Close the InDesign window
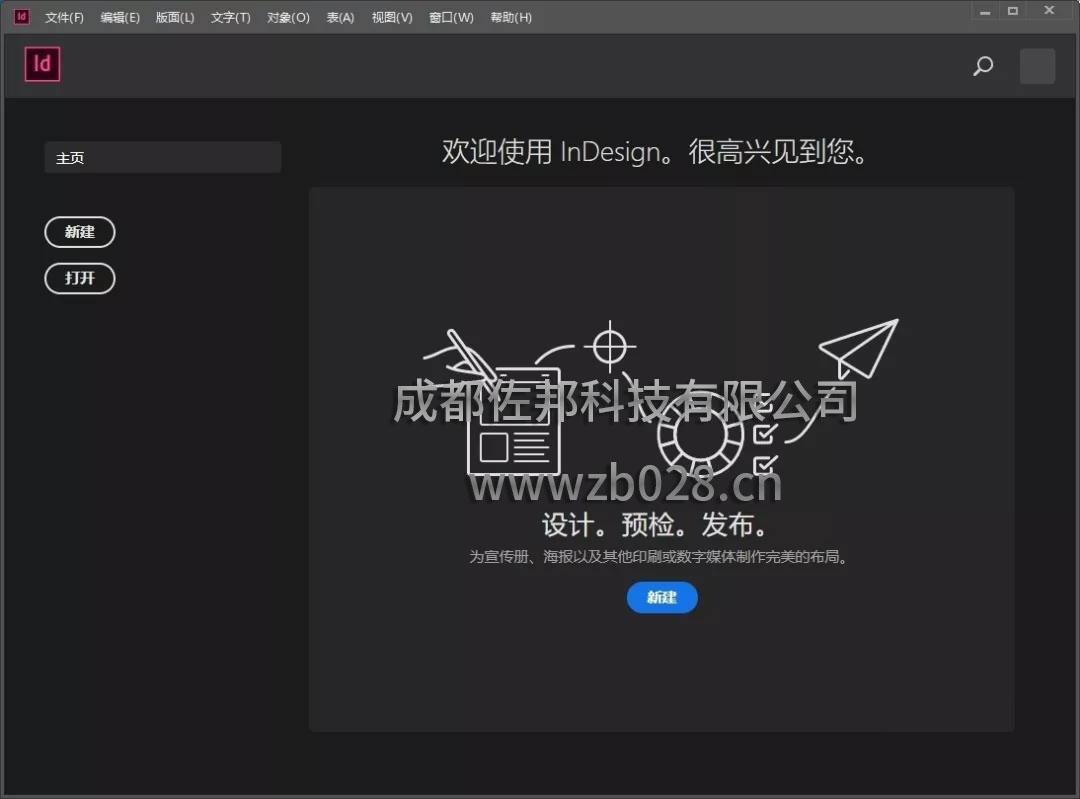1080x799 pixels. [x=1049, y=10]
